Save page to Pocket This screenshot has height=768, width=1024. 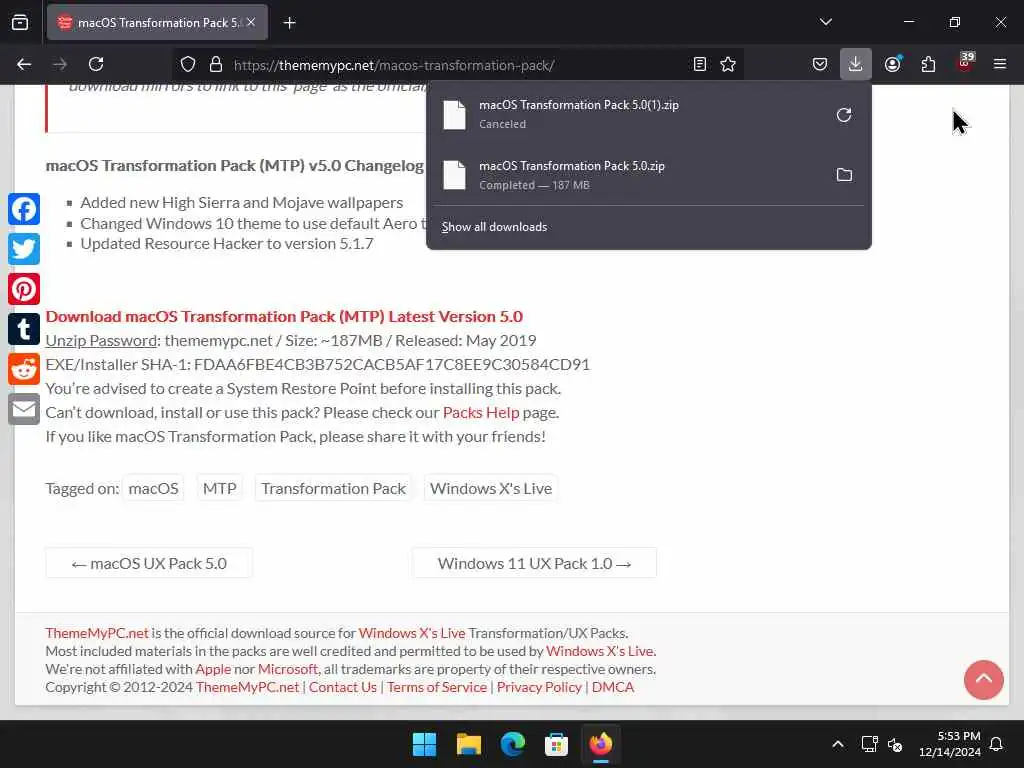coord(820,64)
